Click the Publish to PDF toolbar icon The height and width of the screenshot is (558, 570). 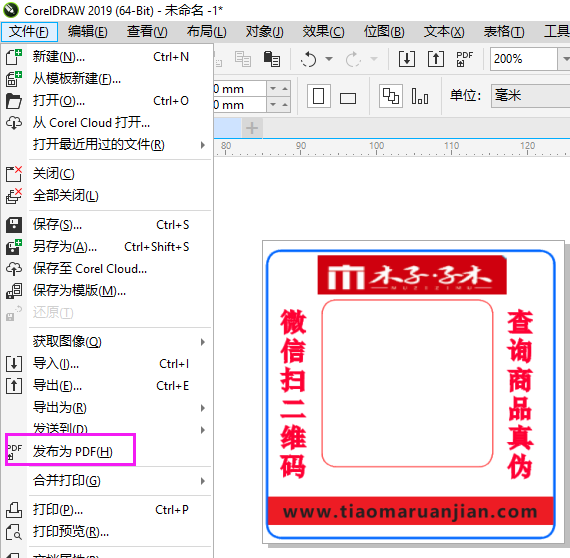click(x=464, y=59)
